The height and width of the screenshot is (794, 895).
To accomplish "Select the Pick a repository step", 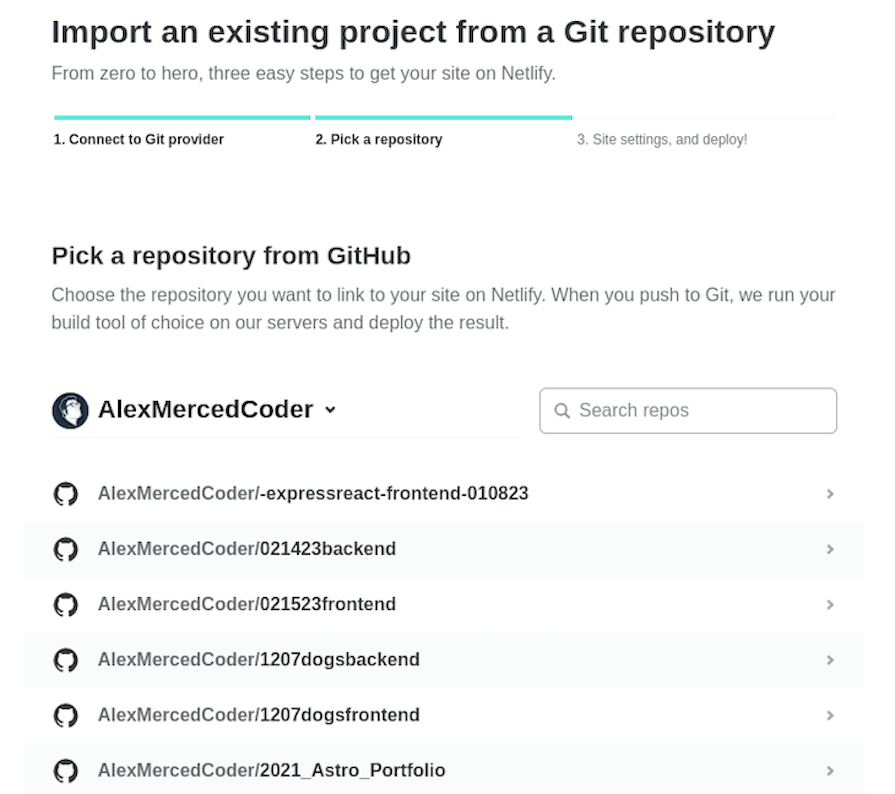I will click(379, 140).
